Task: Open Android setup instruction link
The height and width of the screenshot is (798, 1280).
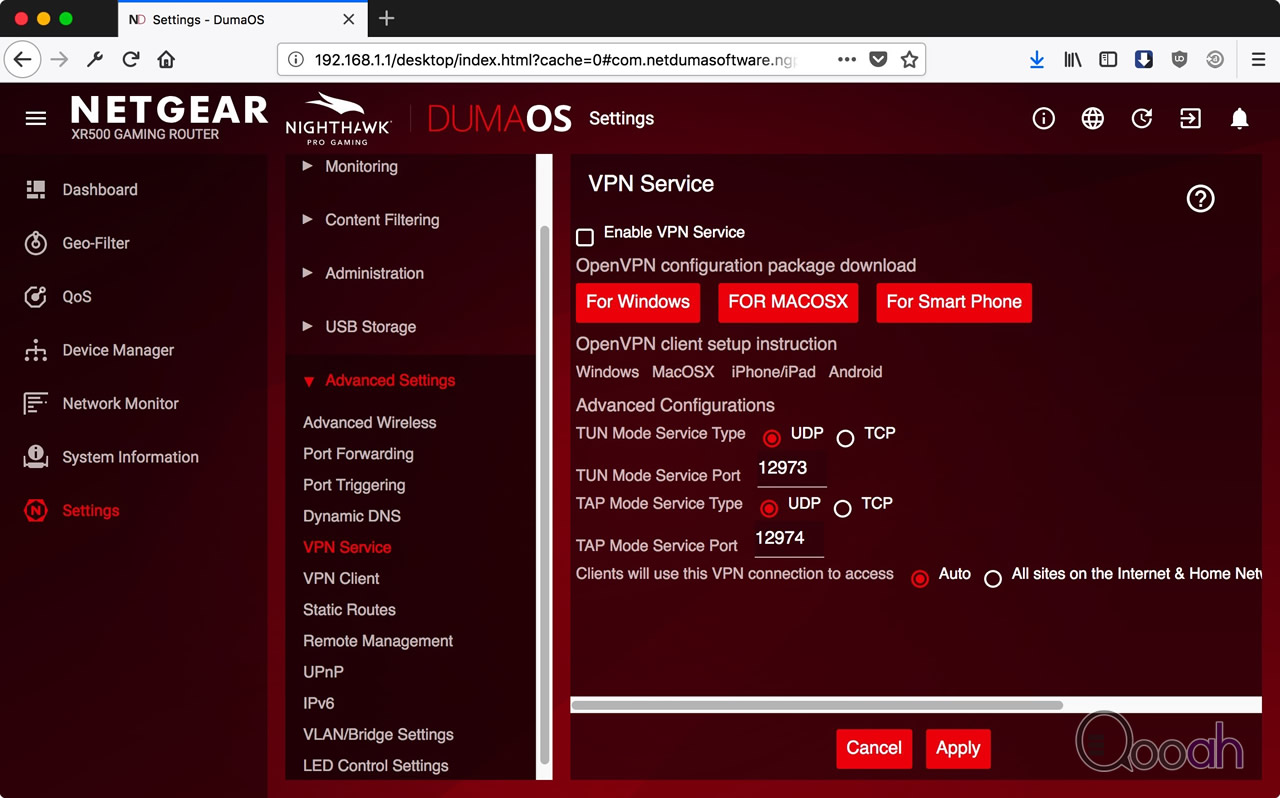Action: click(x=855, y=372)
